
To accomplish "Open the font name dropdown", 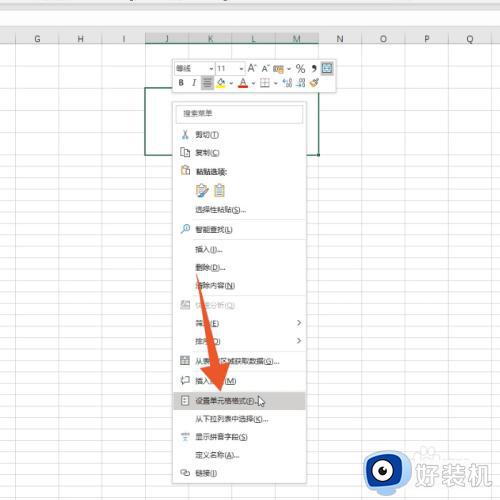I will click(x=211, y=69).
